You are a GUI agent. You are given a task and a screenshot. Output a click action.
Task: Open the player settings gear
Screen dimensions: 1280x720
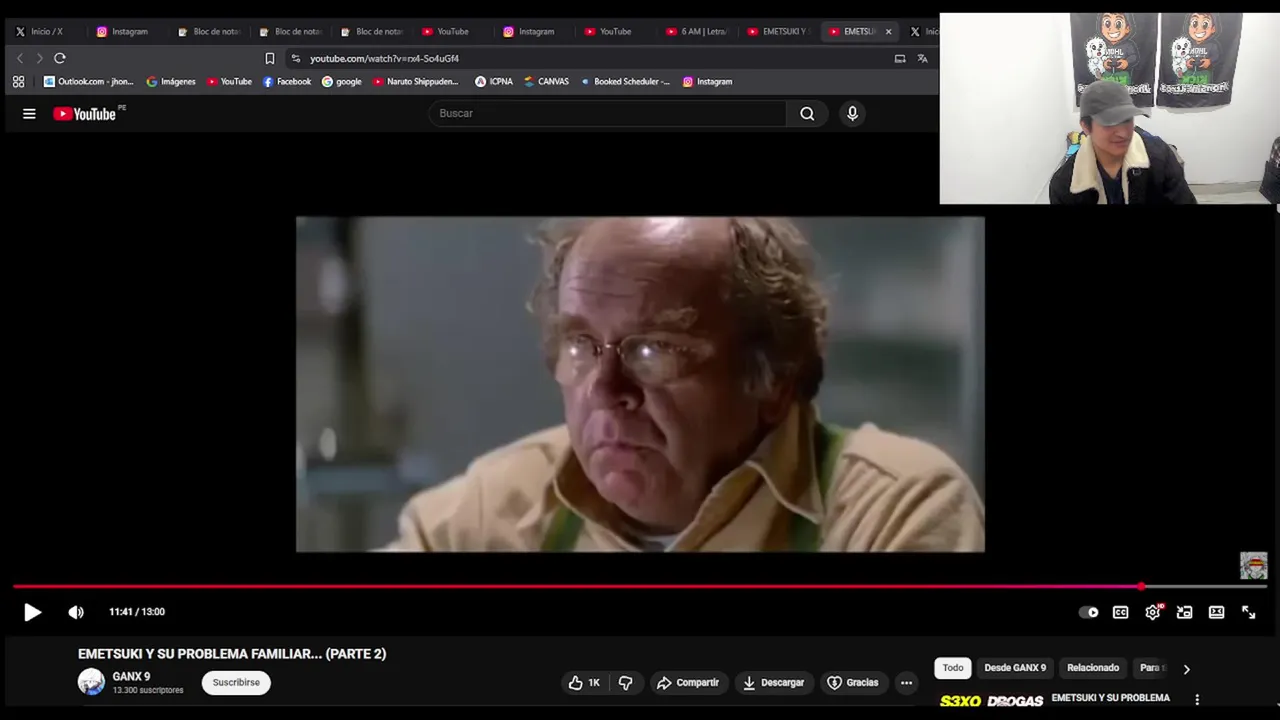pos(1153,612)
